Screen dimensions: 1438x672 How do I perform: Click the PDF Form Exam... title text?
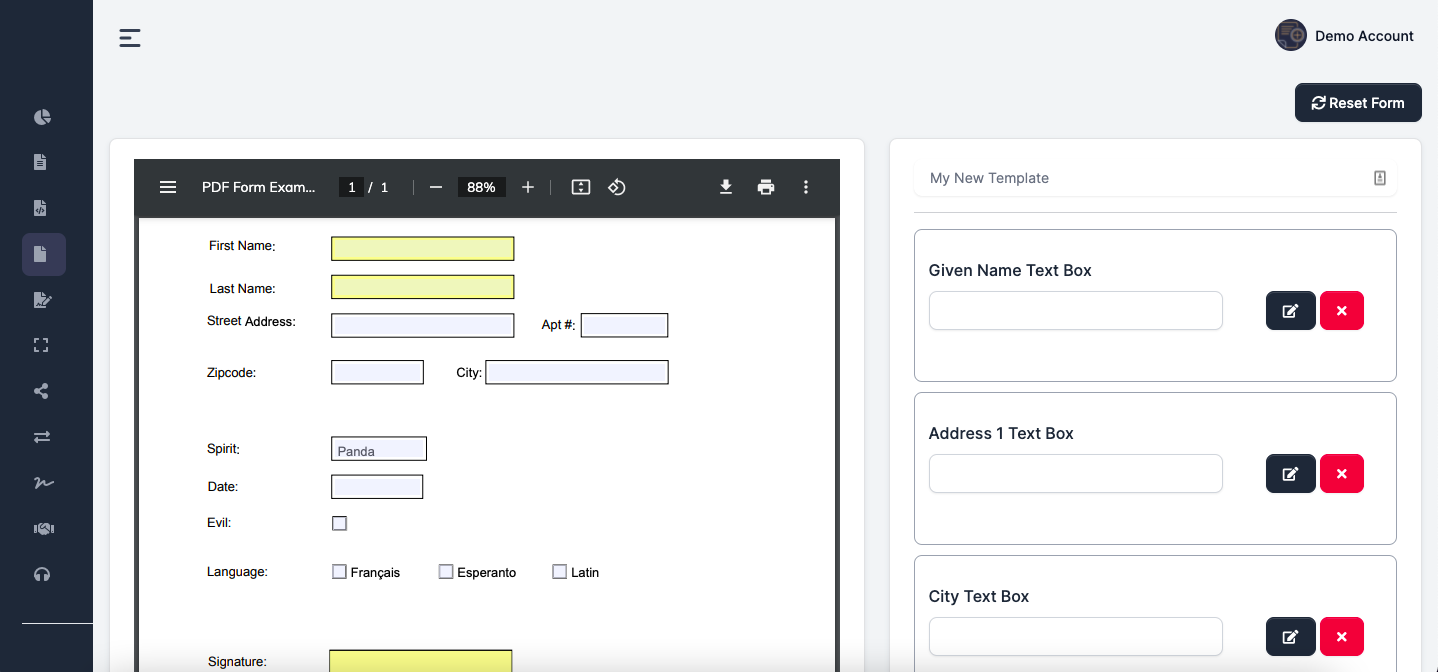(259, 187)
